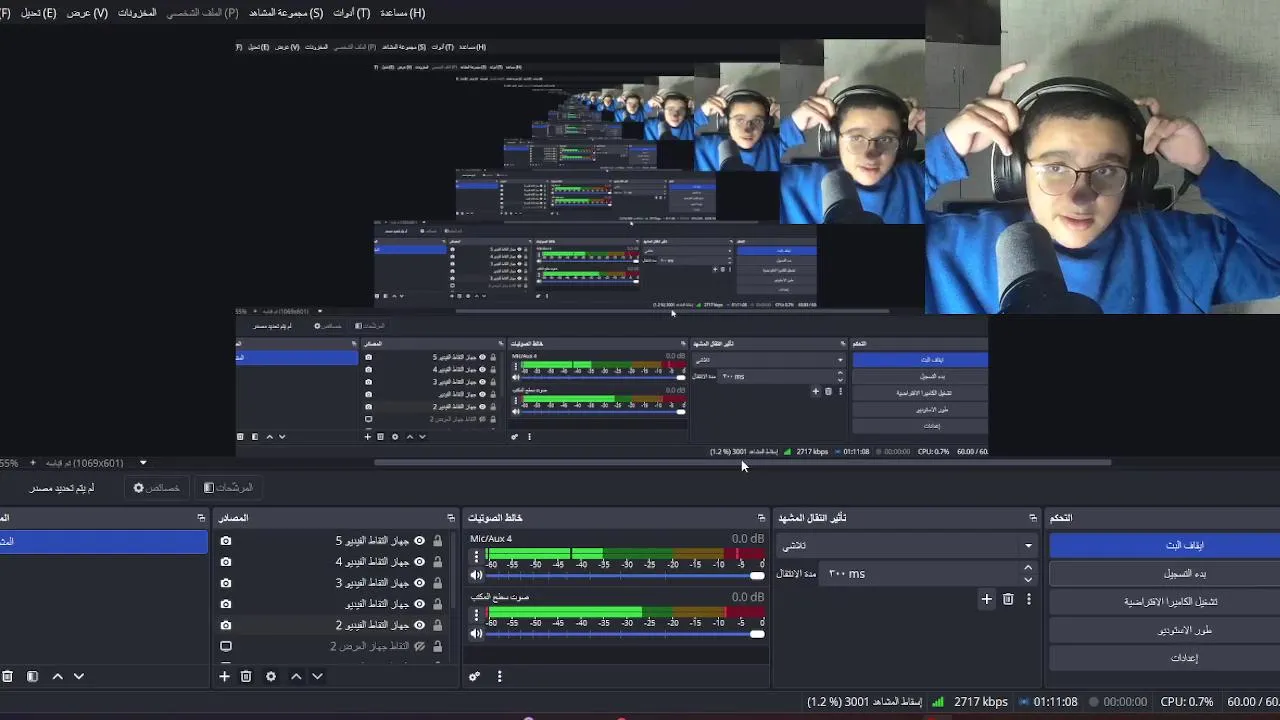Hide جهاز التقاط الفيديو 3 with eye icon
This screenshot has height=720, width=1280.
tap(420, 583)
